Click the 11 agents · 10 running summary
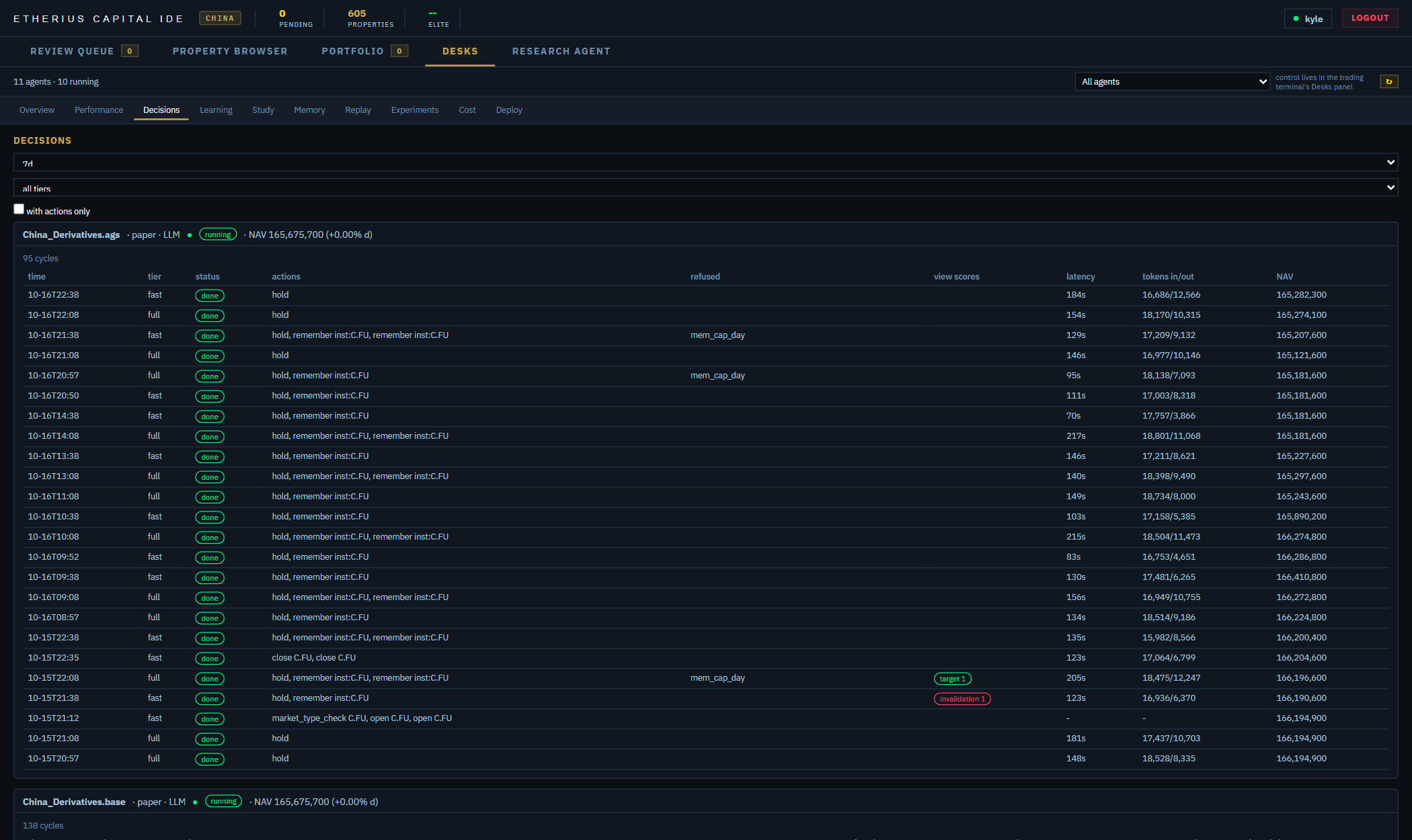Viewport: 1412px width, 840px height. click(x=56, y=82)
